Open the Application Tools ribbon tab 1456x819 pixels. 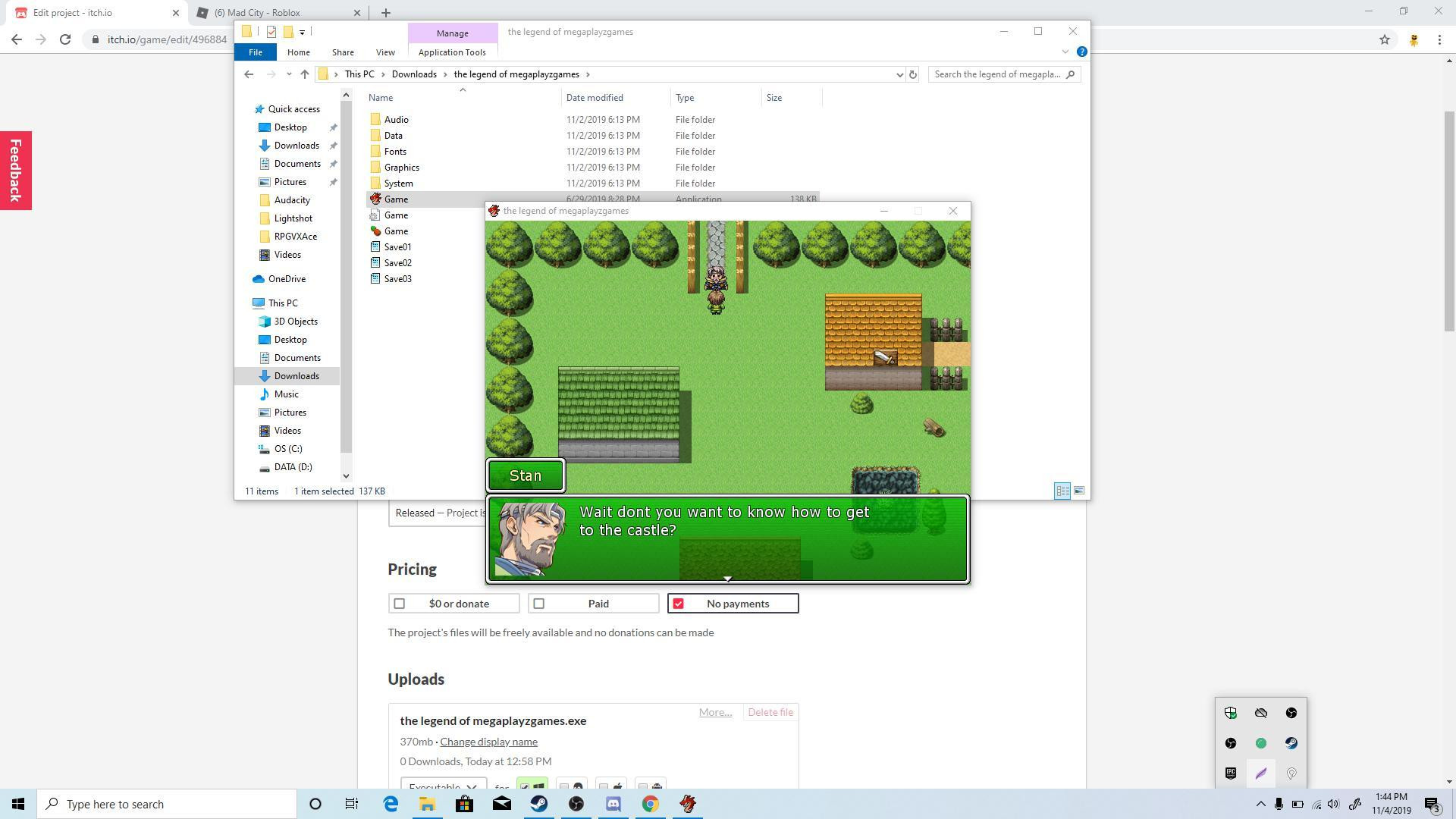coord(452,52)
